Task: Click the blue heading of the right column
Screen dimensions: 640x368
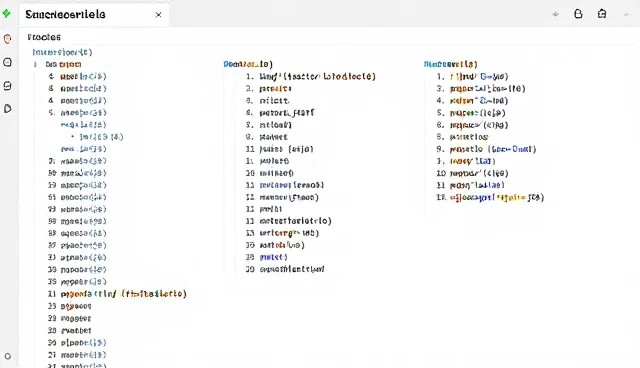Action: (x=451, y=64)
